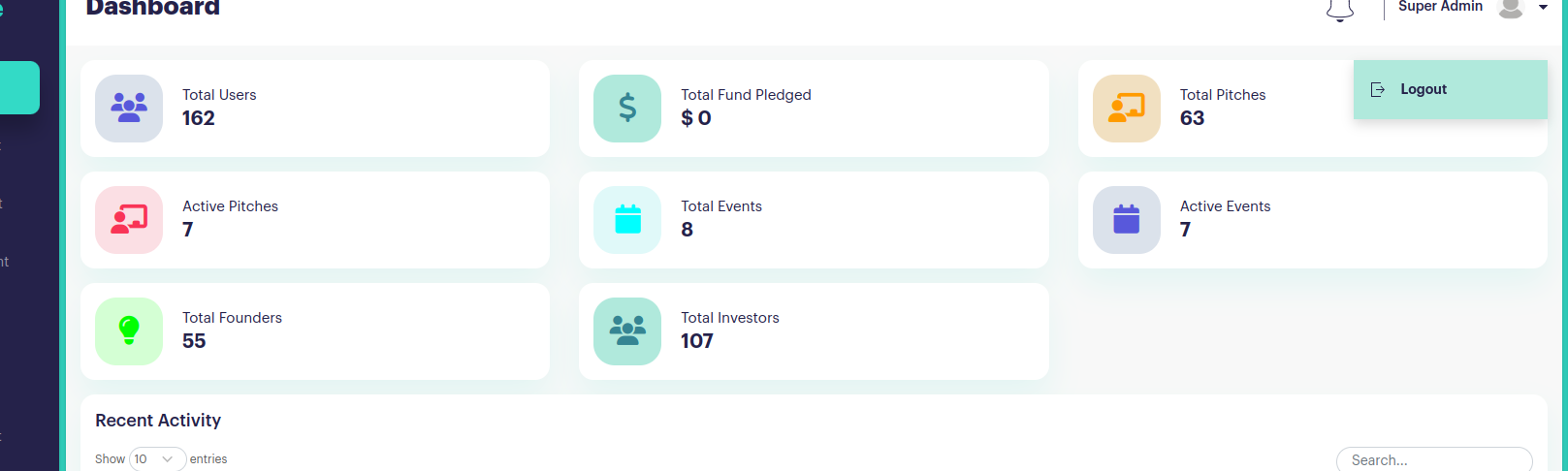1568x471 pixels.
Task: Click the red Active Pitches icon
Action: click(x=129, y=220)
